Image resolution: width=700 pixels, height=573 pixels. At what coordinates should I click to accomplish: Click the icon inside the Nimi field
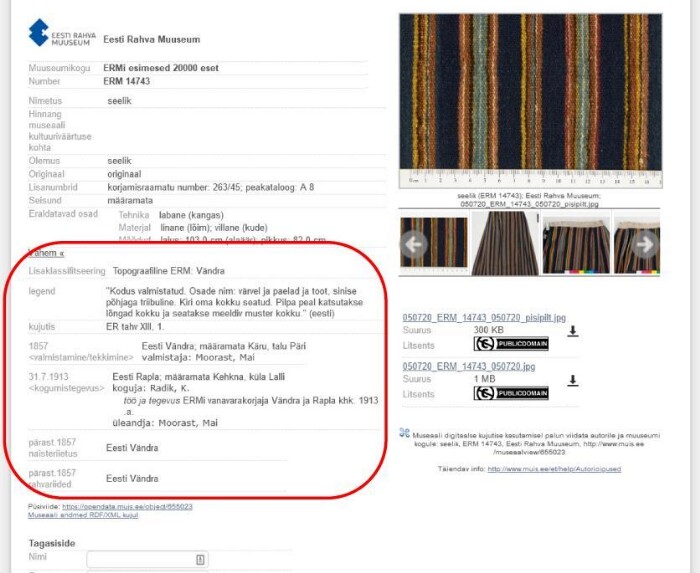coord(200,560)
